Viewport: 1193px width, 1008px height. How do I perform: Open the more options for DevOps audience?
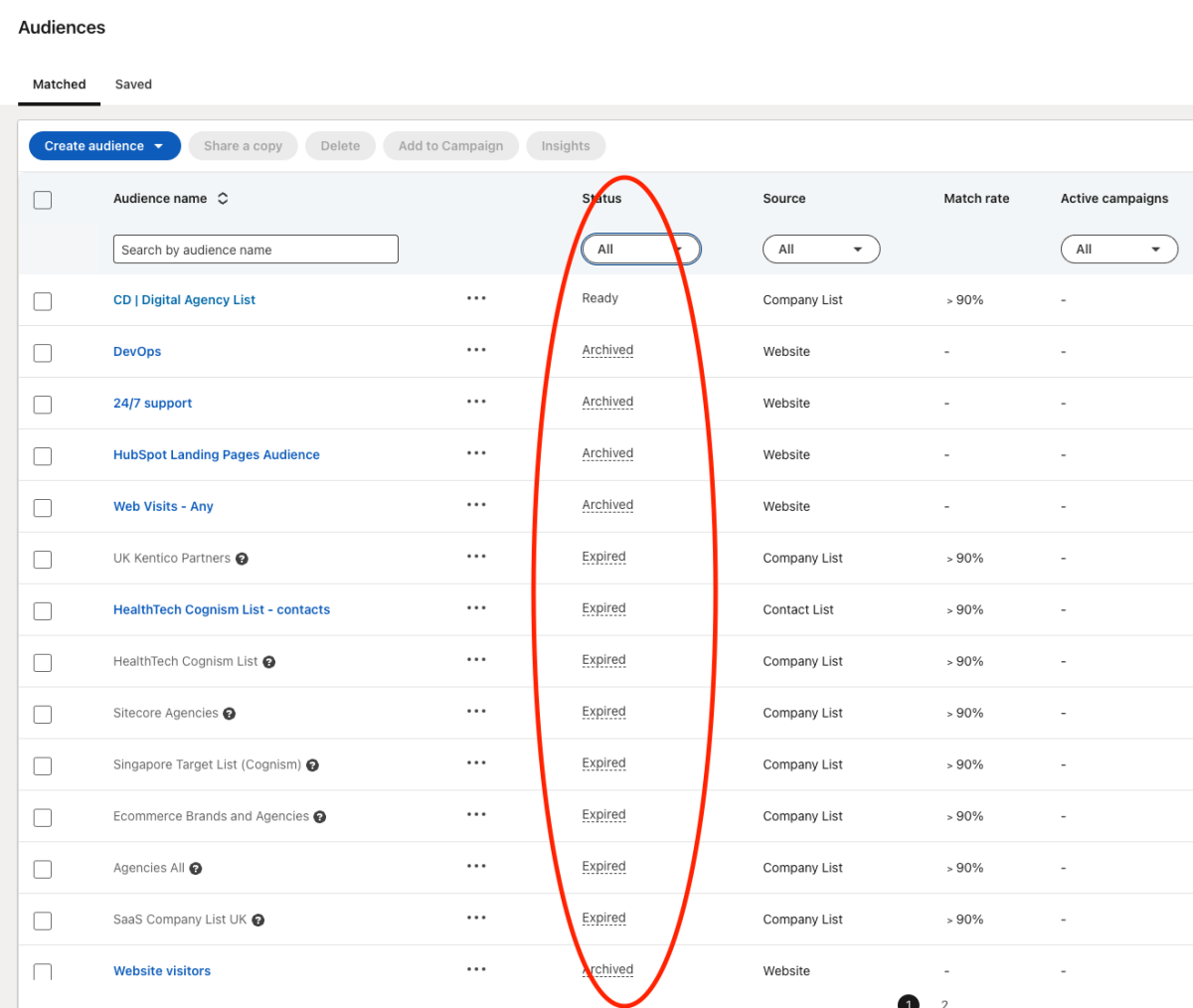[x=476, y=350]
